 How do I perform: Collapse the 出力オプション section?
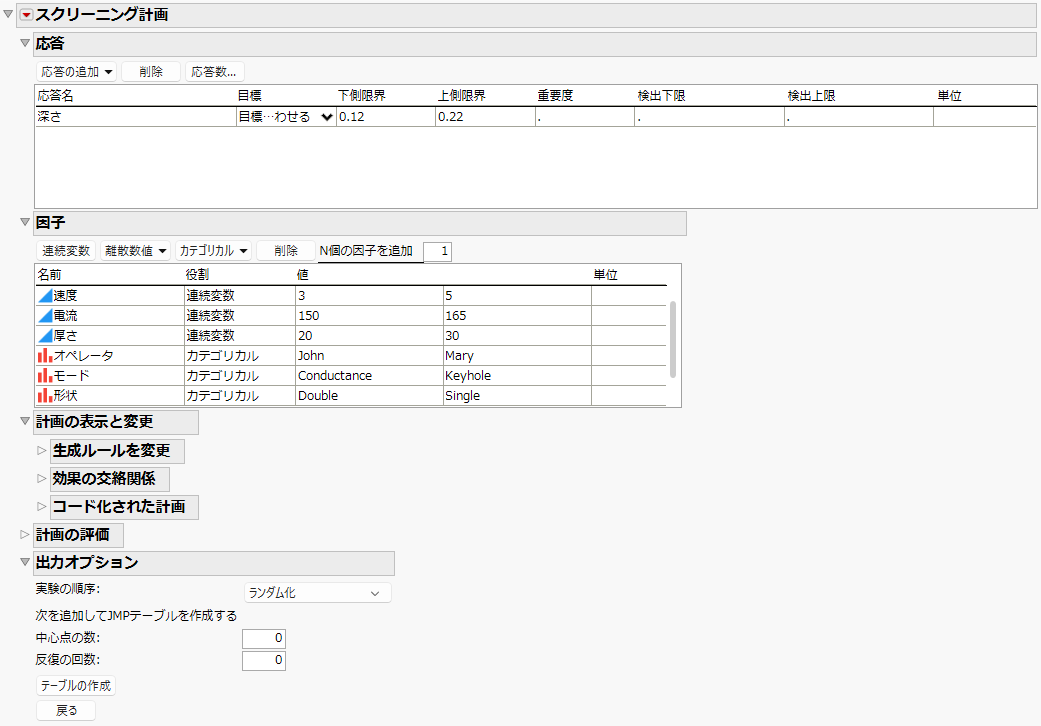coord(25,562)
